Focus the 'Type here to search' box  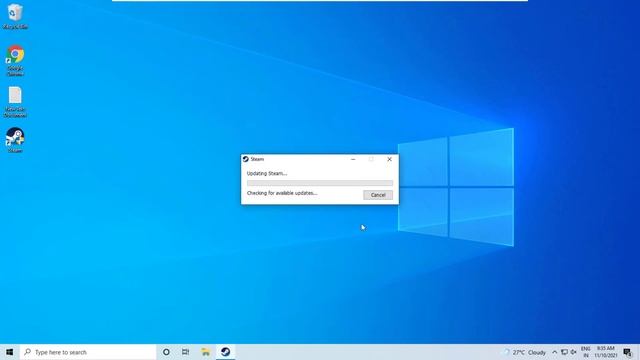point(88,352)
